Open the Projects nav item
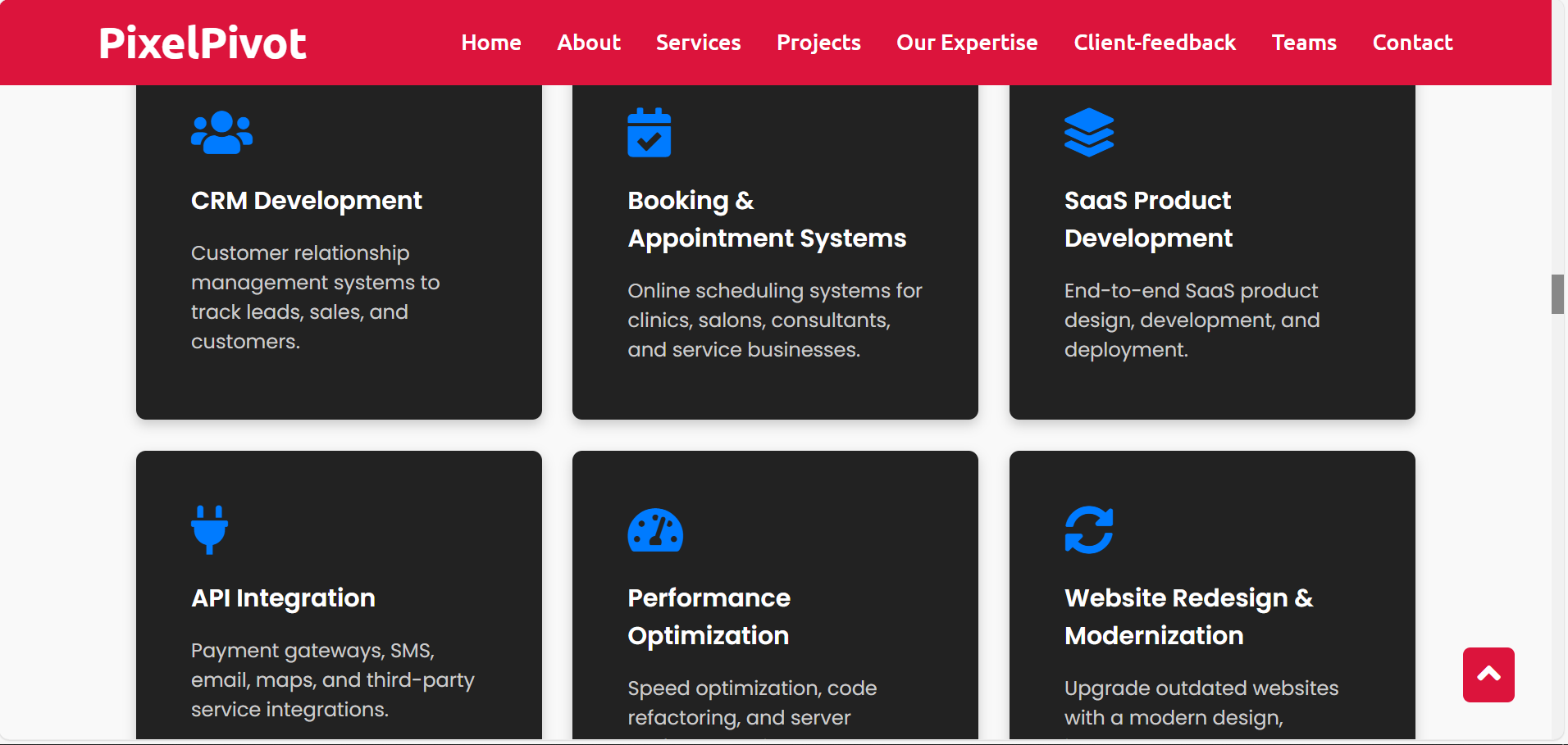The height and width of the screenshot is (745, 1568). pos(818,43)
